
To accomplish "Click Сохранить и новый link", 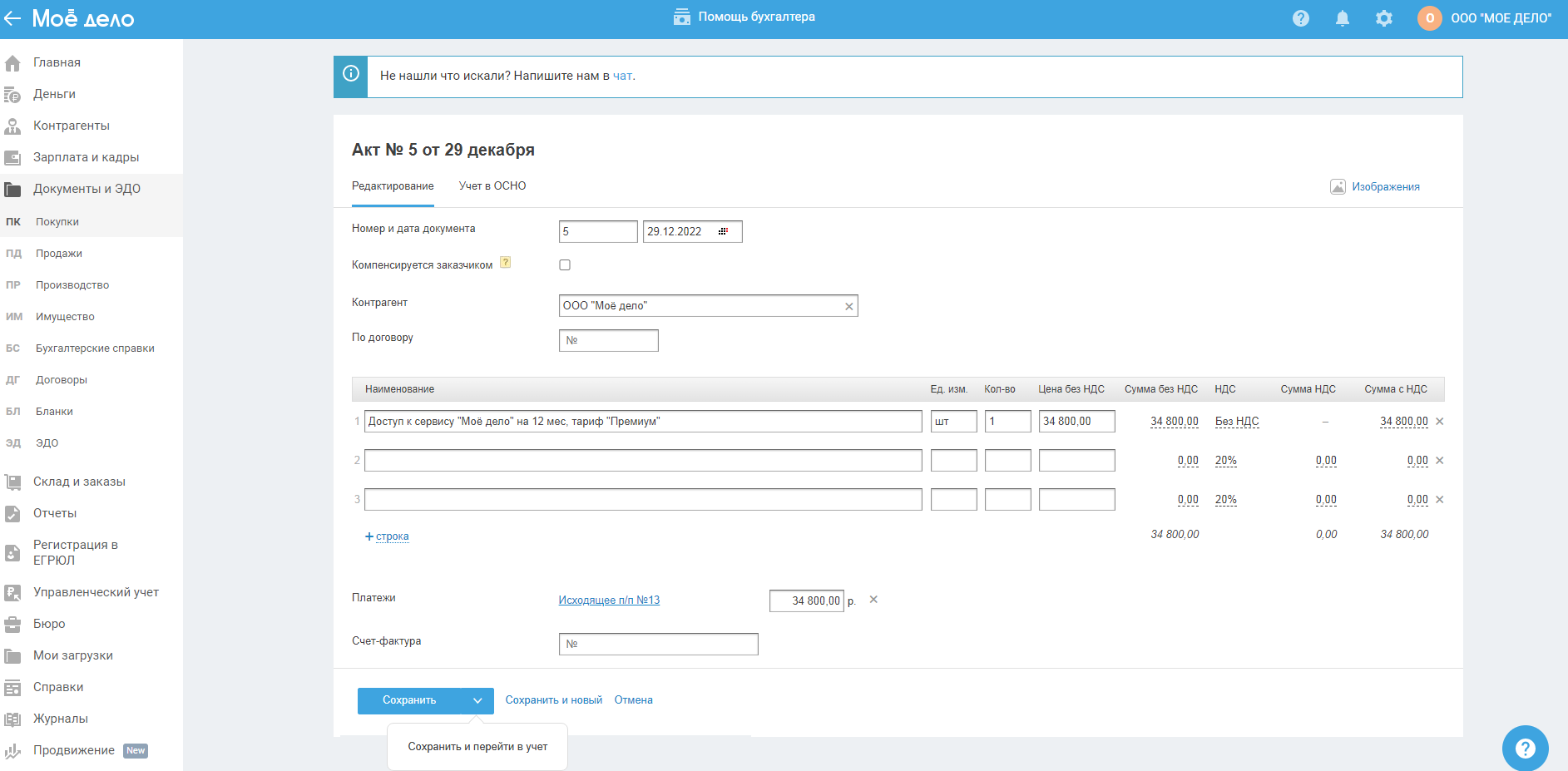I will pyautogui.click(x=553, y=700).
